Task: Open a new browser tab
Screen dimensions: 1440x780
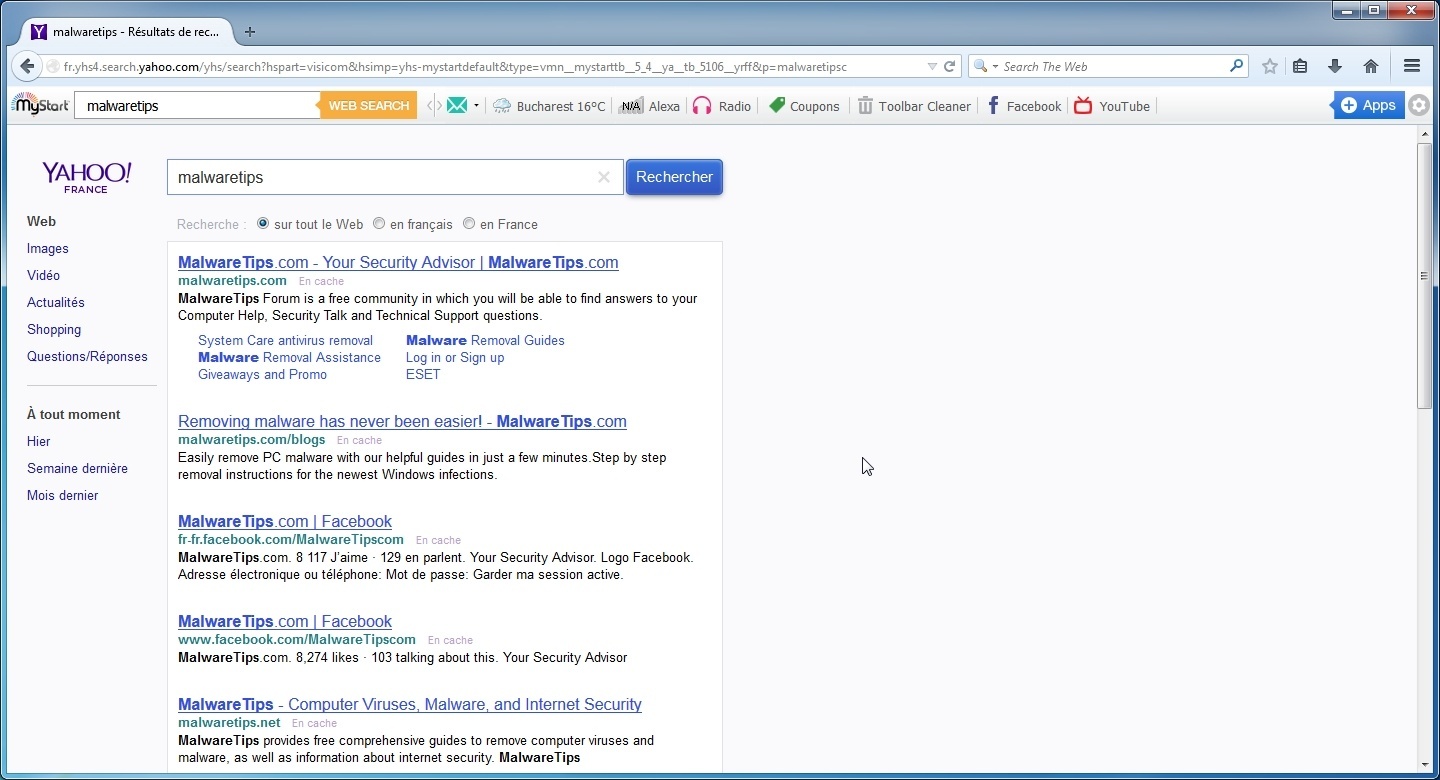Action: [x=250, y=32]
